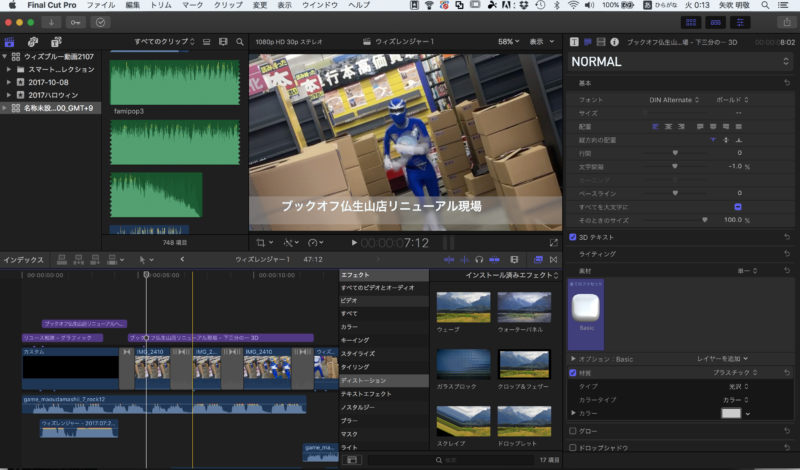Open the Text inspector lines icon
Viewport: 800px width, 470px height.
[x=587, y=42]
